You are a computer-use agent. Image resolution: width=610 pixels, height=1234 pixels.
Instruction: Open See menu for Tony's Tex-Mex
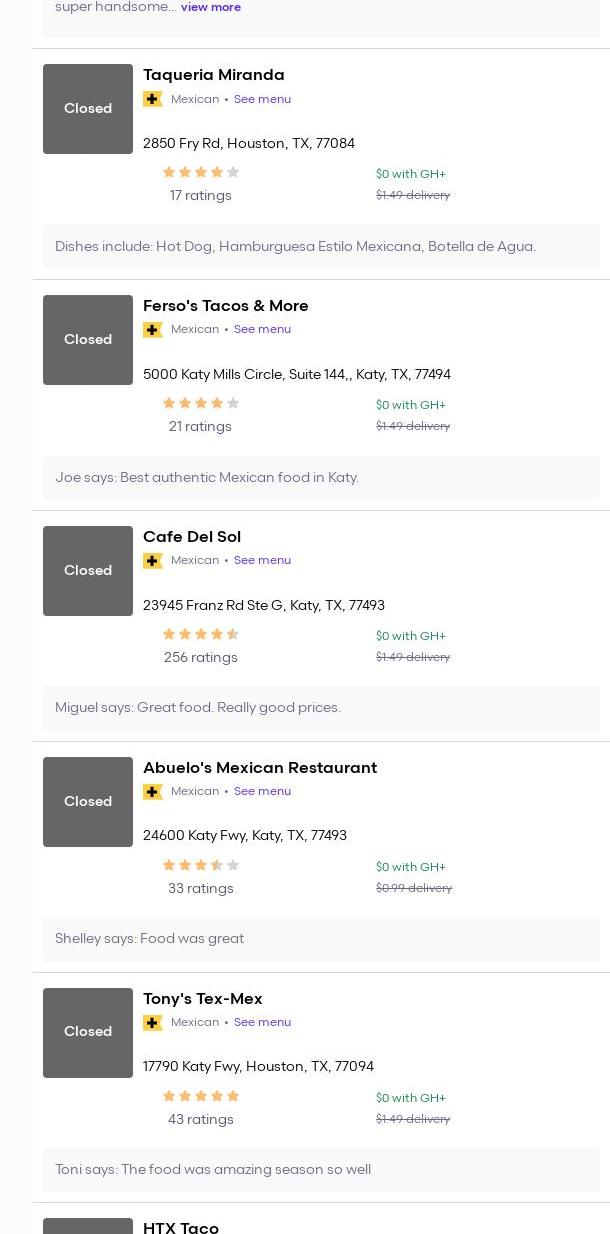(262, 1023)
